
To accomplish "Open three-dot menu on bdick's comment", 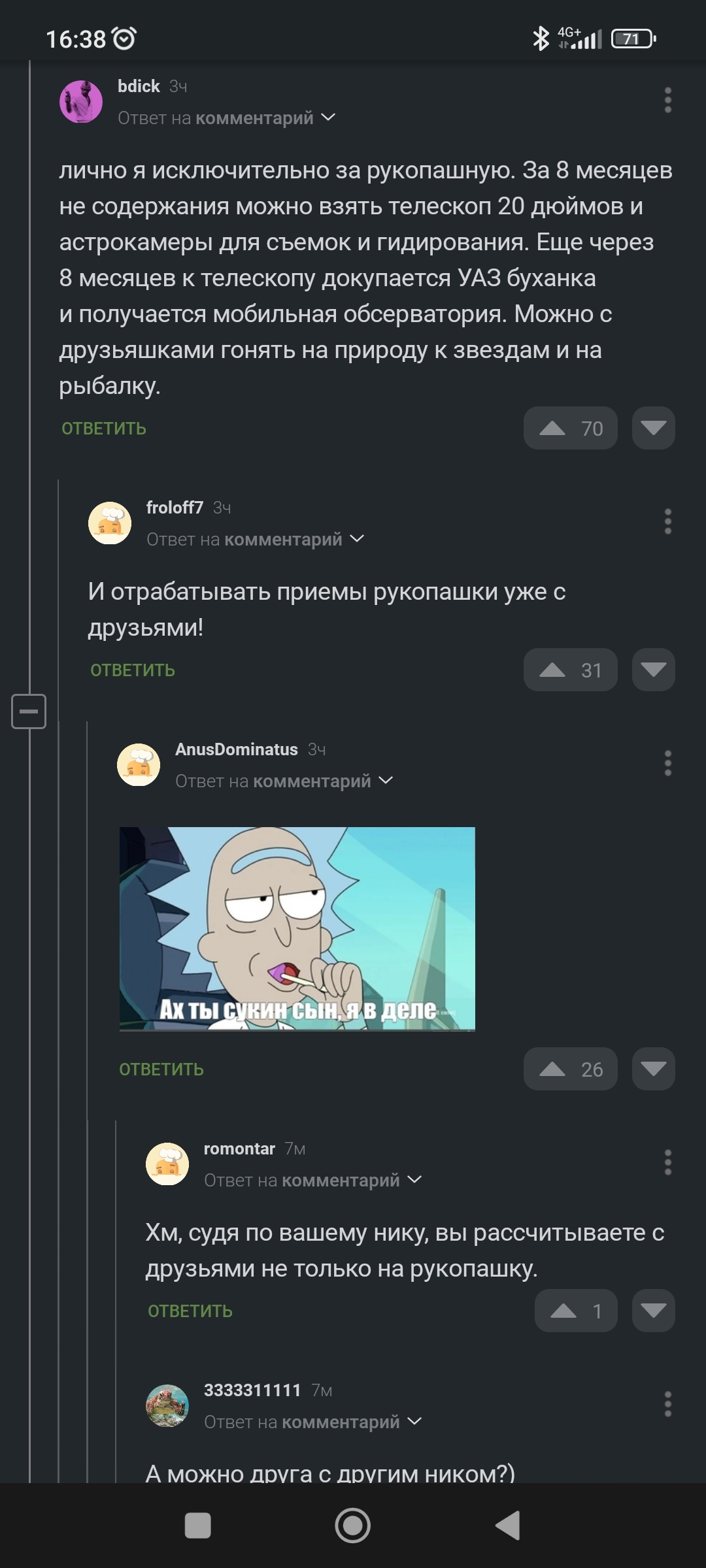I will (667, 100).
